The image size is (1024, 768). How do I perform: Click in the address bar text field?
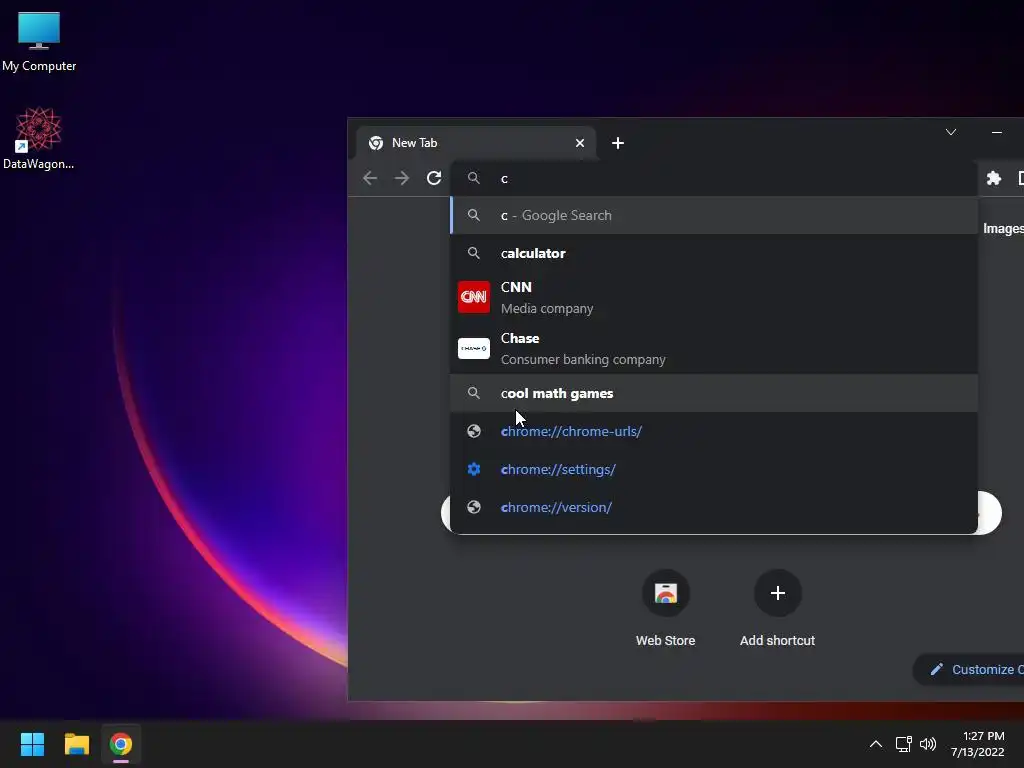coord(714,178)
